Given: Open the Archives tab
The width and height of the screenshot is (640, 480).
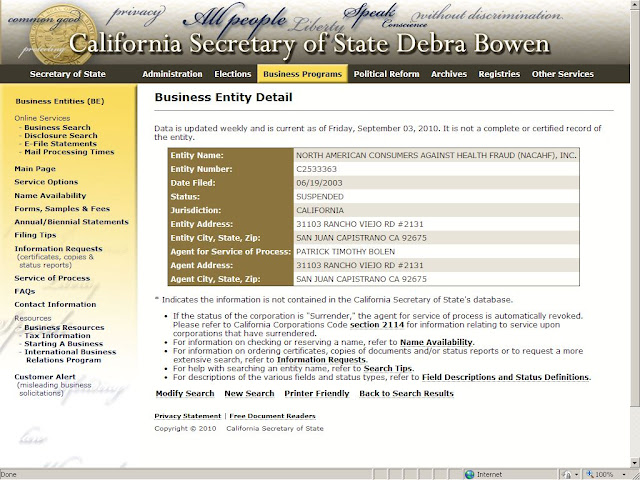Looking at the screenshot, I should click(449, 74).
